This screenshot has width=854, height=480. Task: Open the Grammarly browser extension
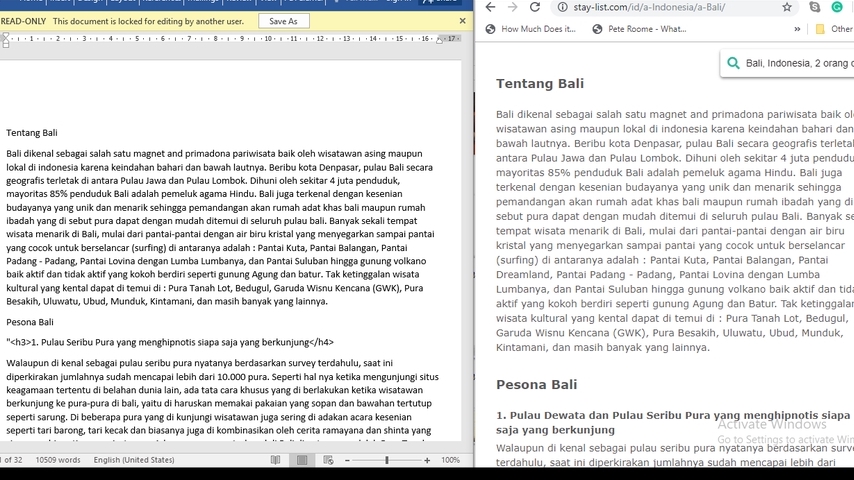[837, 7]
